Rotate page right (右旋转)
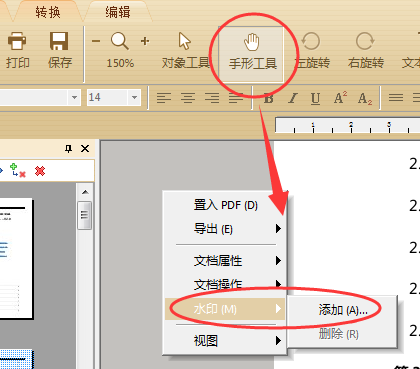Screen dimensions: 420x369 (x=365, y=50)
